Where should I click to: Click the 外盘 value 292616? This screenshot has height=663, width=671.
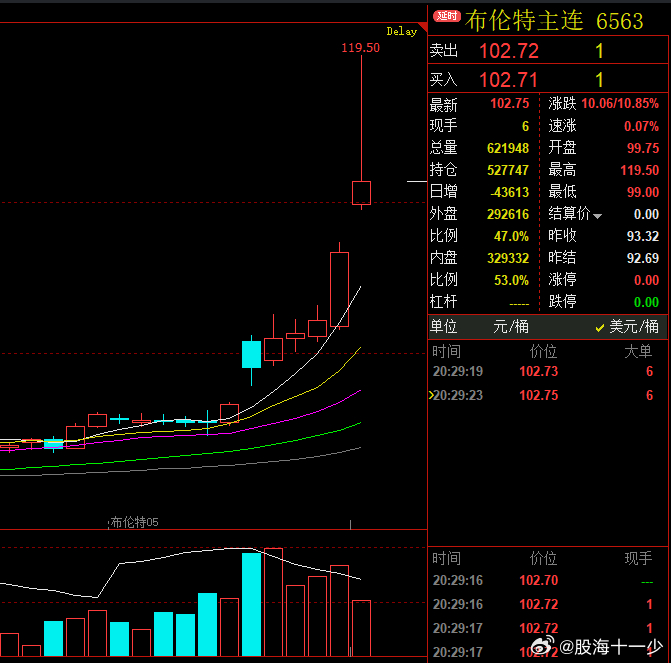tap(508, 214)
